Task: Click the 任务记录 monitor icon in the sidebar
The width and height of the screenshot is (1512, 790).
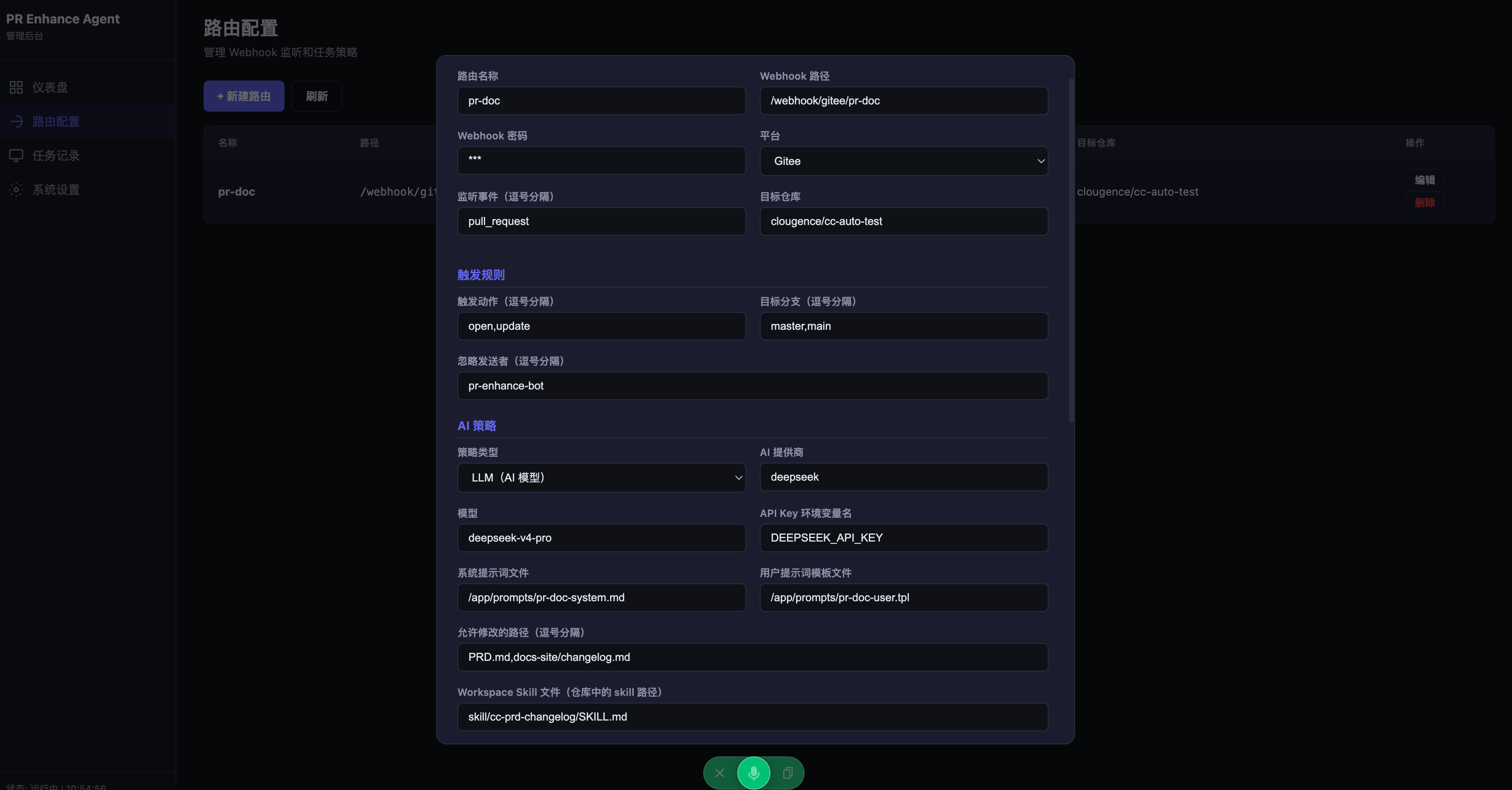Action: [x=16, y=156]
